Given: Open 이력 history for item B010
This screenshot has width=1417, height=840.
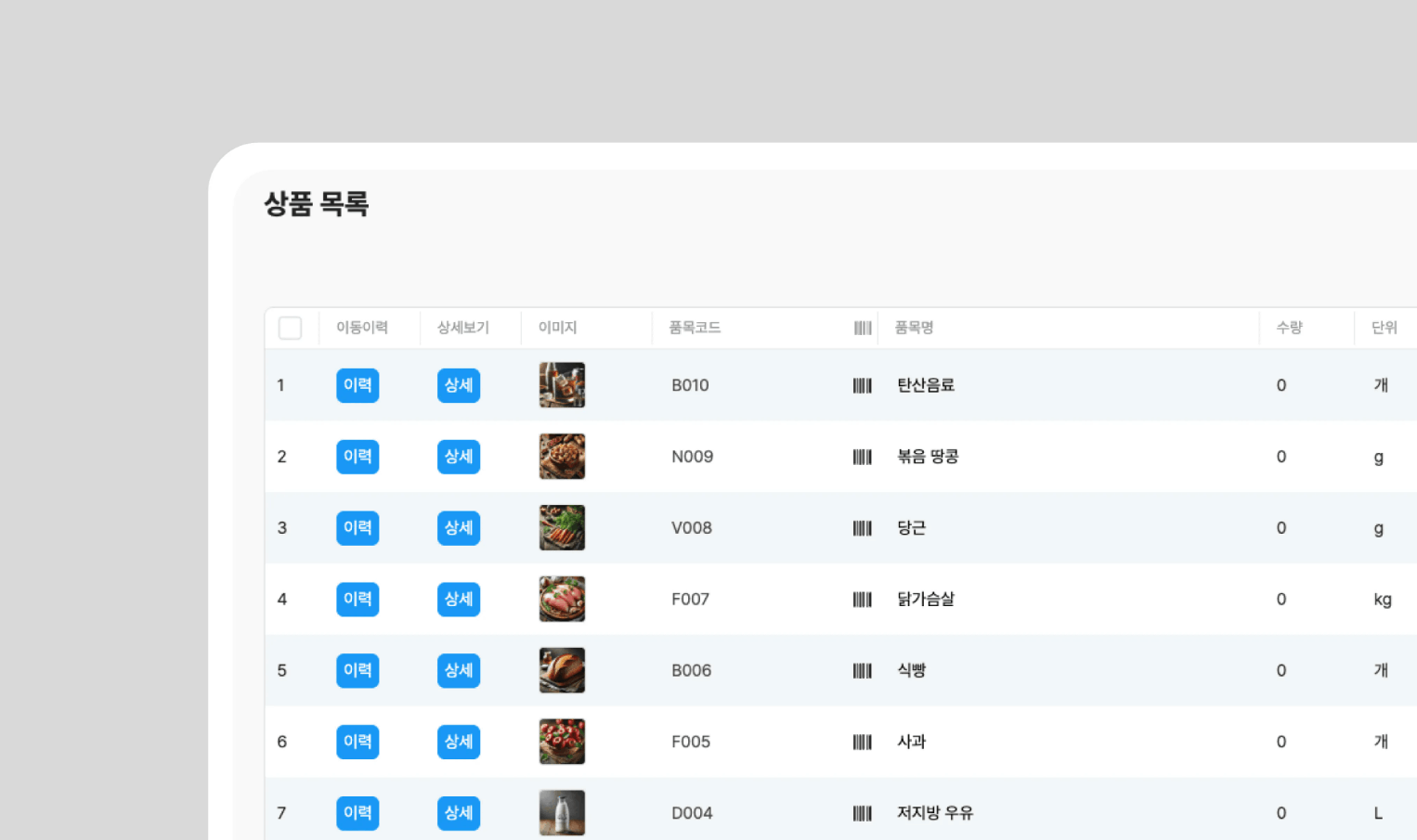Looking at the screenshot, I should 357,385.
